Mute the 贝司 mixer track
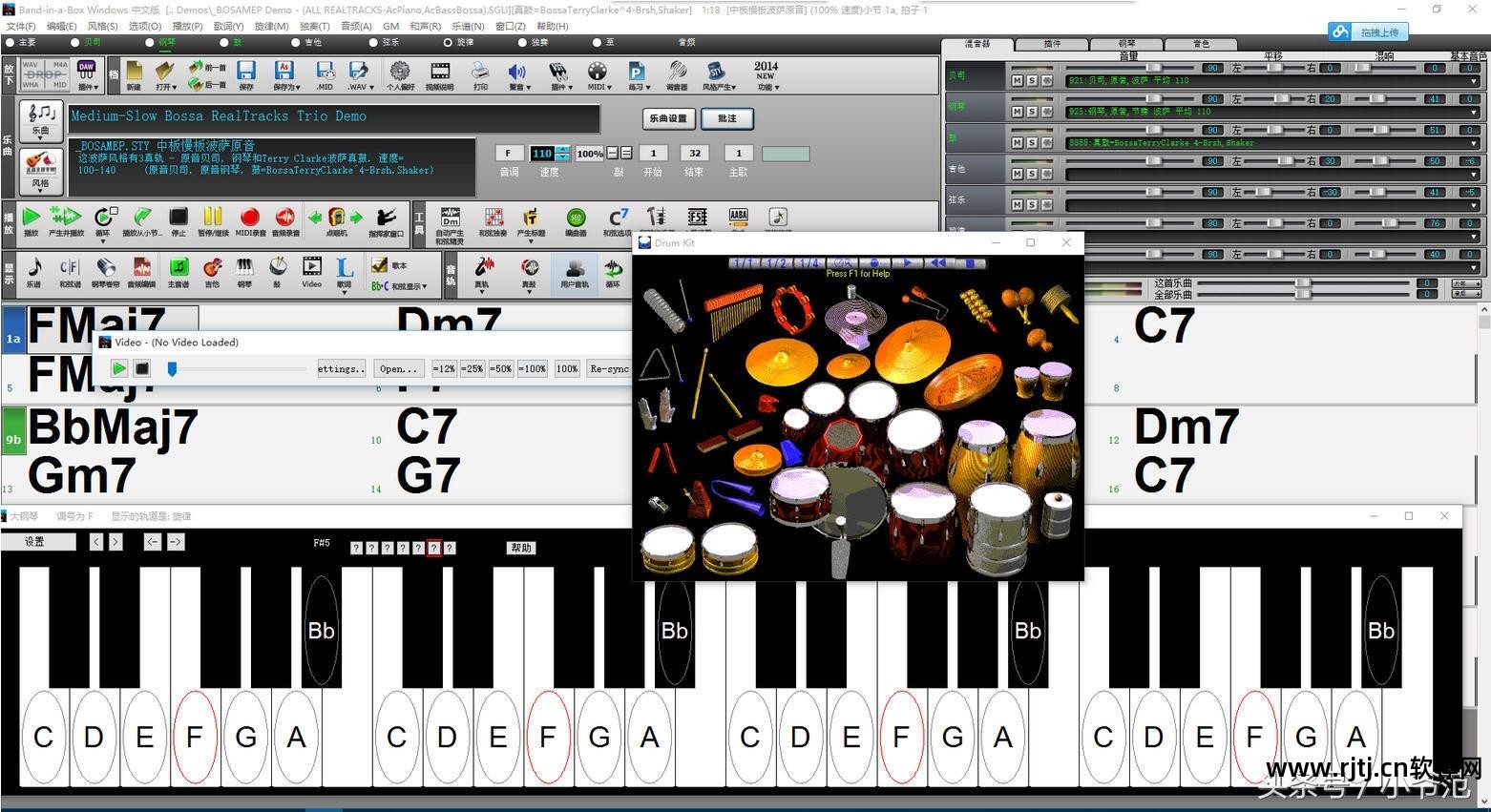Viewport: 1491px width, 812px height. pyautogui.click(x=1018, y=81)
